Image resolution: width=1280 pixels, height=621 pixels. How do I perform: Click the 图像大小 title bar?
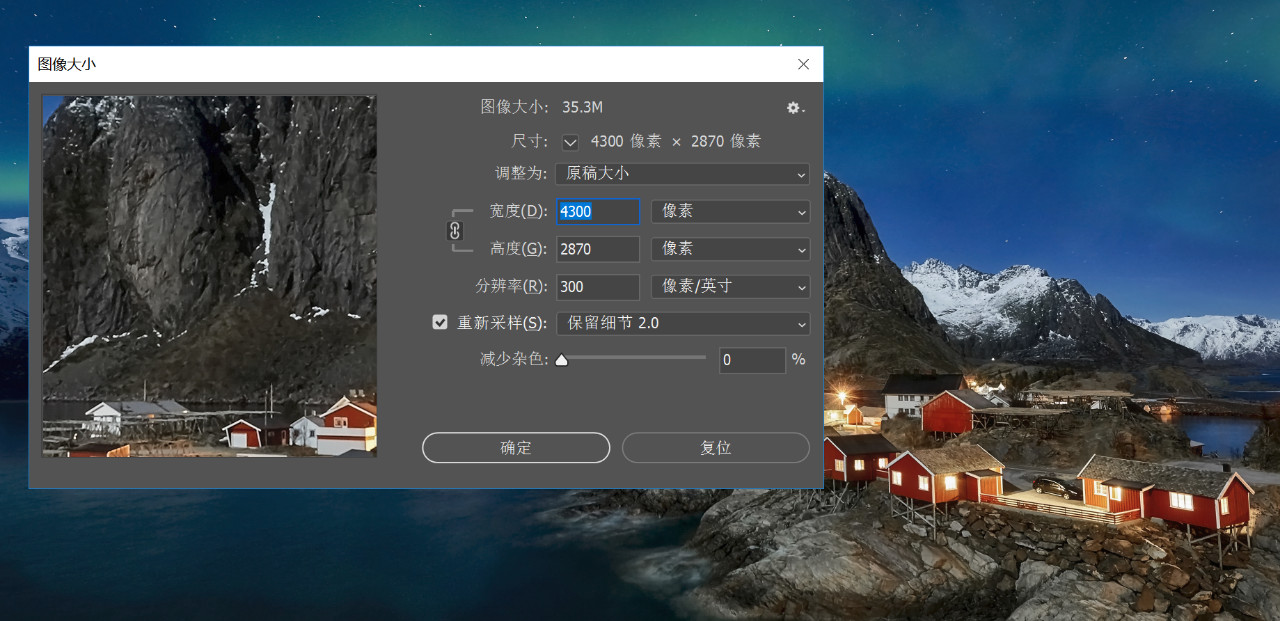400,64
